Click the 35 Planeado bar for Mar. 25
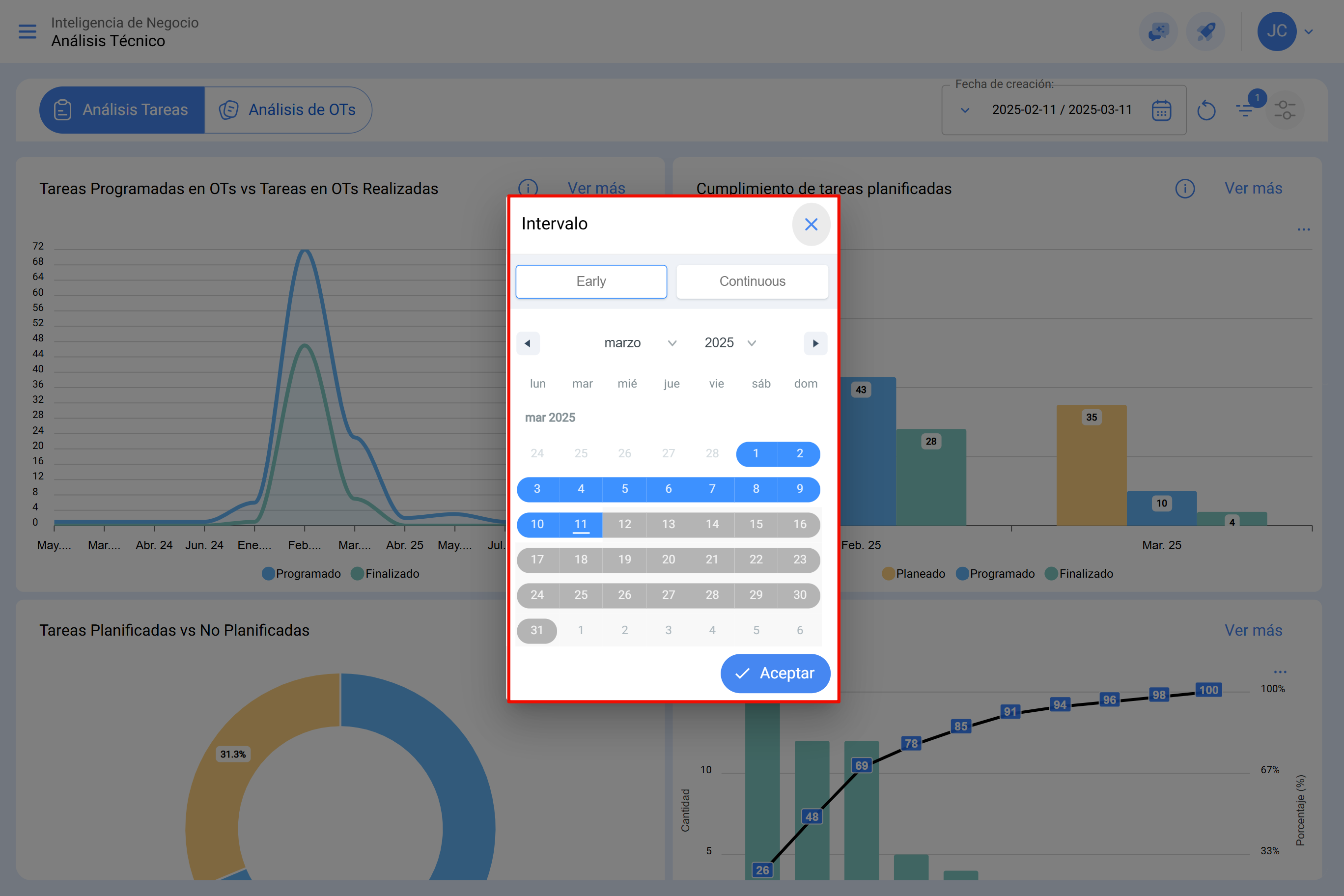 1092,465
